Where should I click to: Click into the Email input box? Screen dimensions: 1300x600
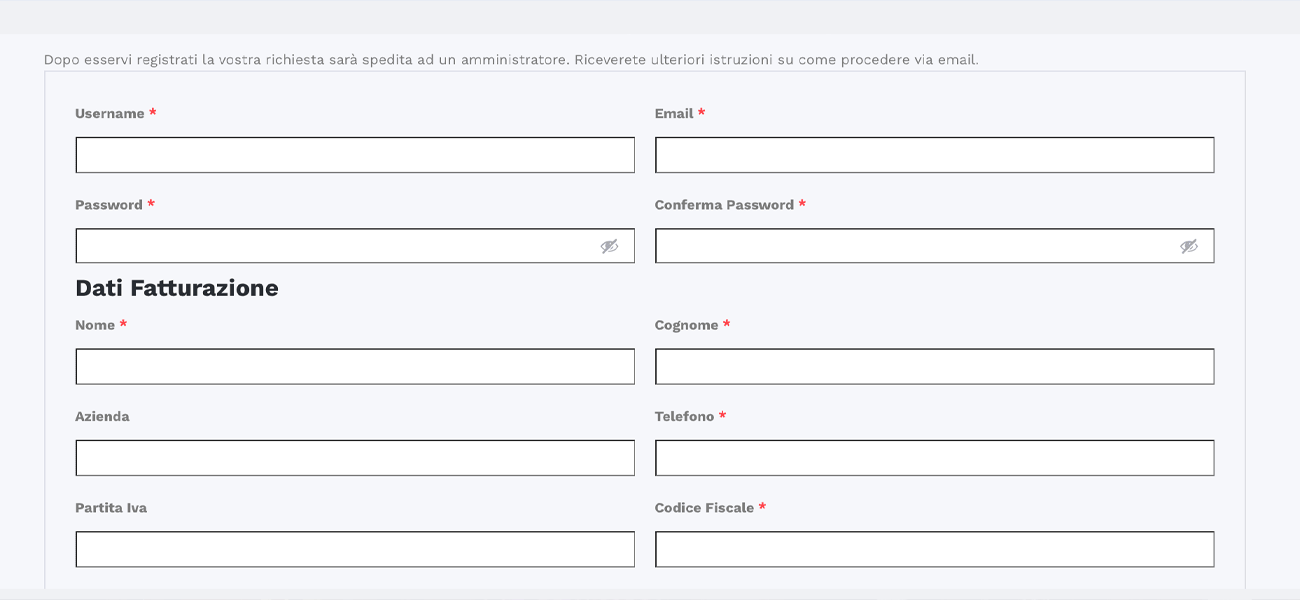click(934, 155)
